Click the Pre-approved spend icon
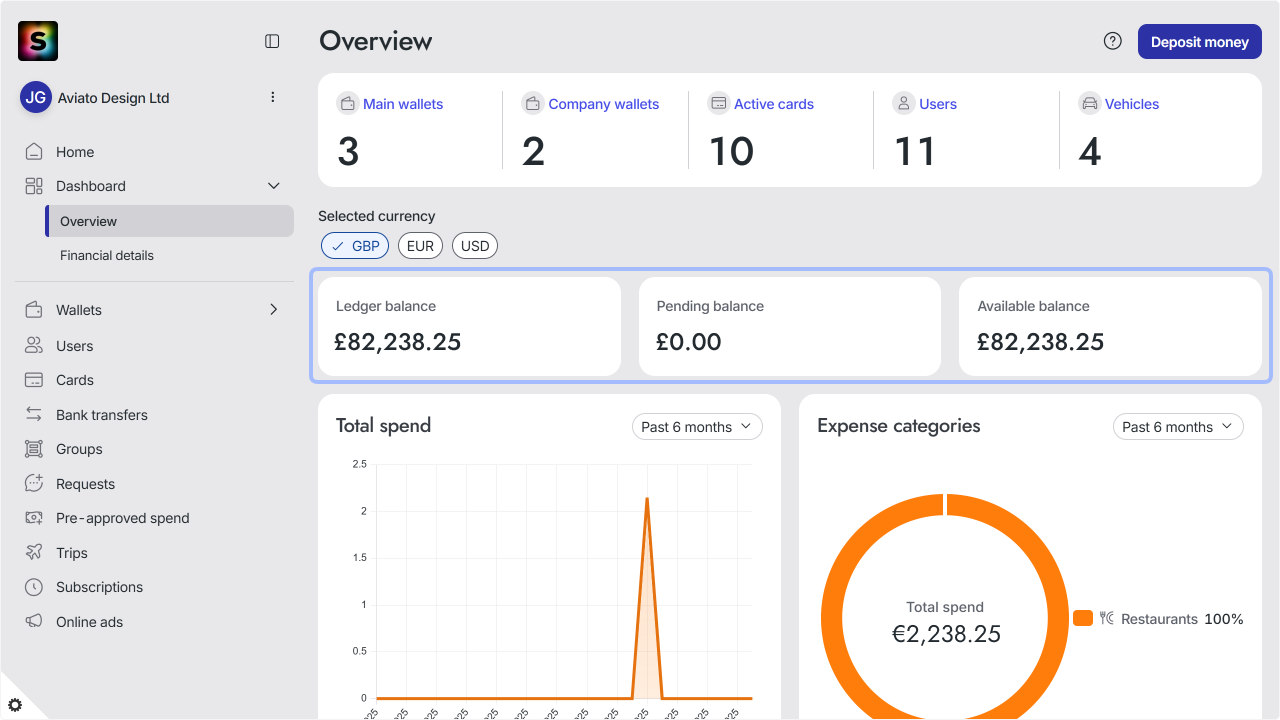This screenshot has height=720, width=1280. 34,518
